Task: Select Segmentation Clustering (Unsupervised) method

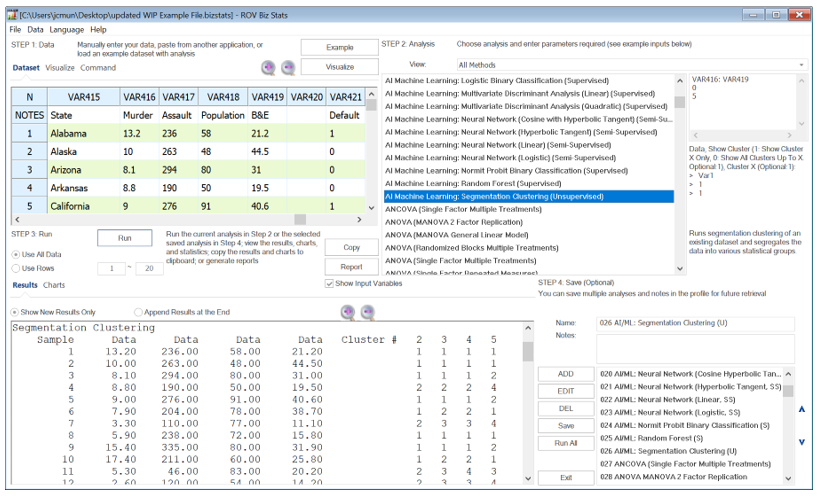Action: pyautogui.click(x=529, y=197)
